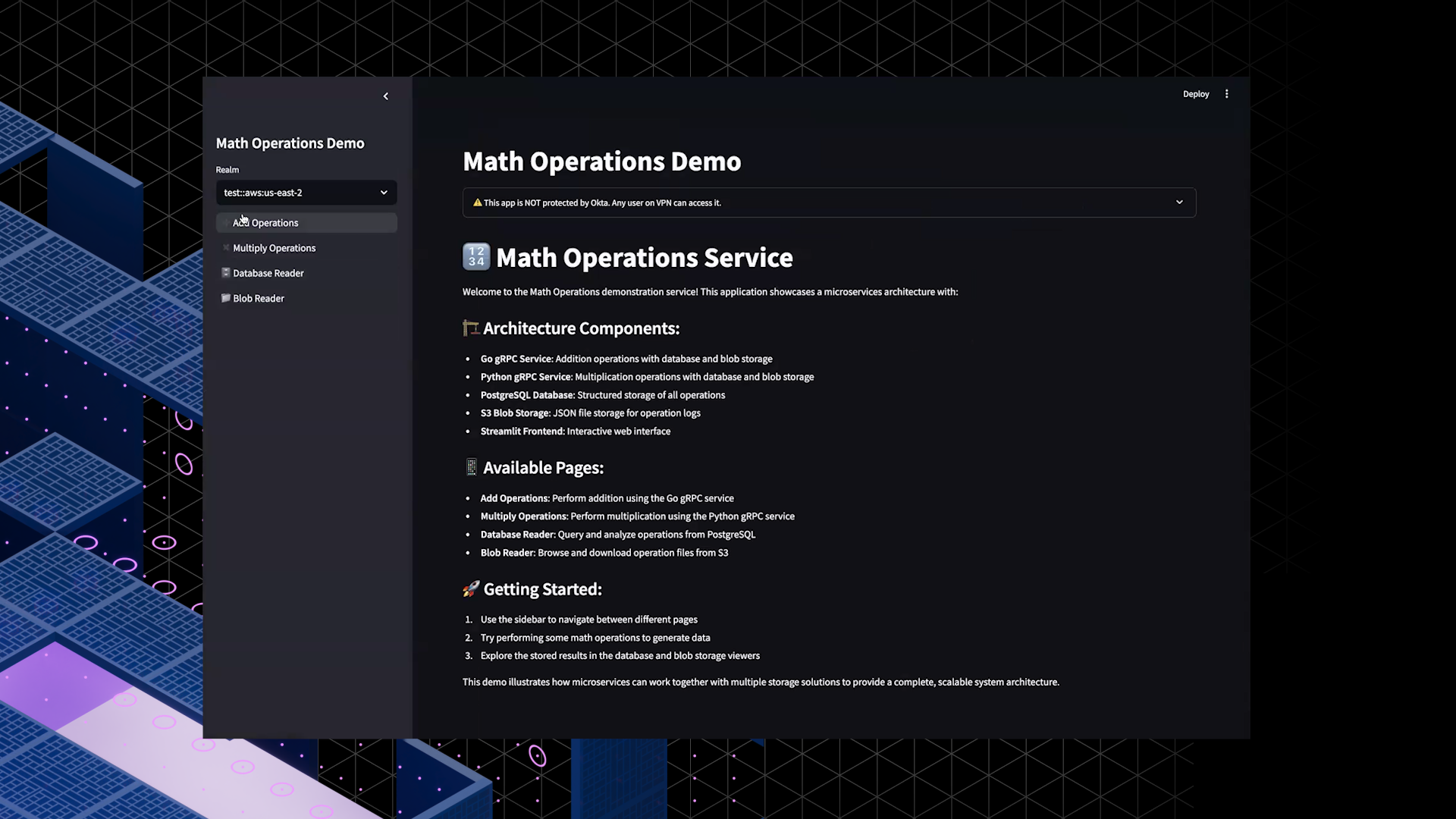Click 'Try performing some math operations' step

click(x=595, y=638)
